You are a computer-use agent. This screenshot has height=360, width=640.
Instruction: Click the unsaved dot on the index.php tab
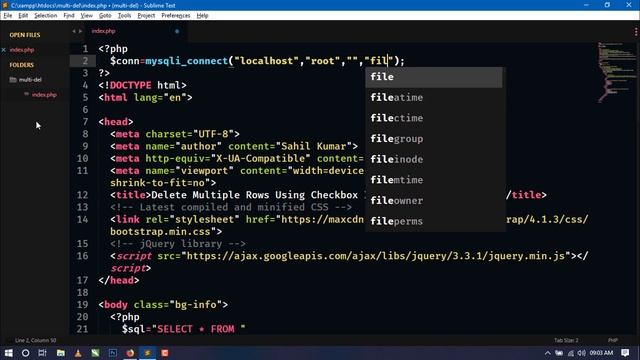point(177,31)
